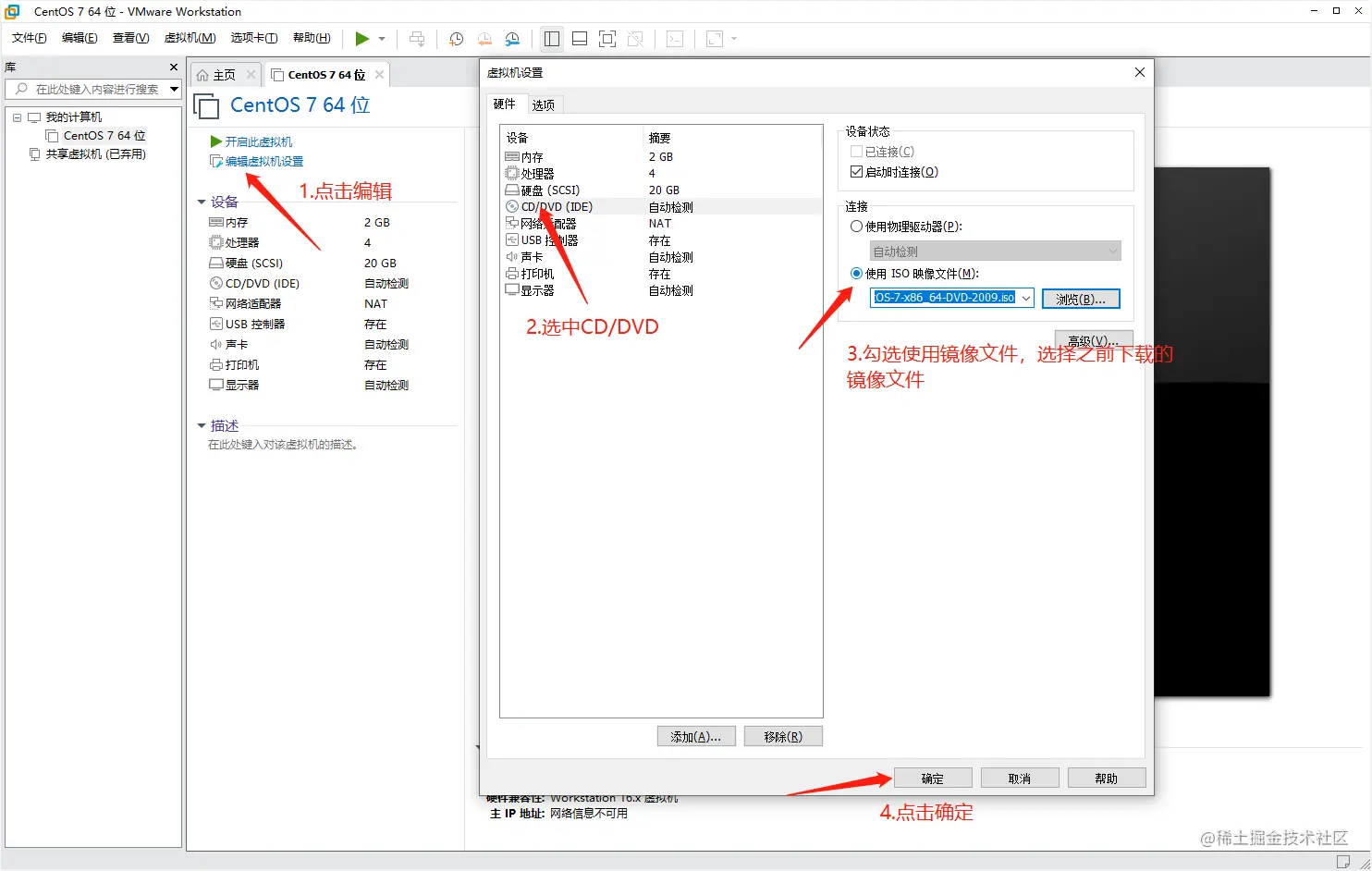Click the ISO image file path field
This screenshot has height=871, width=1372.
pos(944,298)
